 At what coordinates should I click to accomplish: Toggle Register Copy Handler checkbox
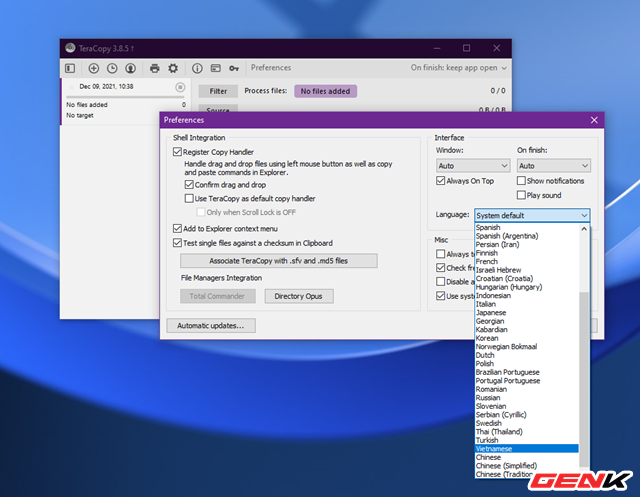click(177, 152)
